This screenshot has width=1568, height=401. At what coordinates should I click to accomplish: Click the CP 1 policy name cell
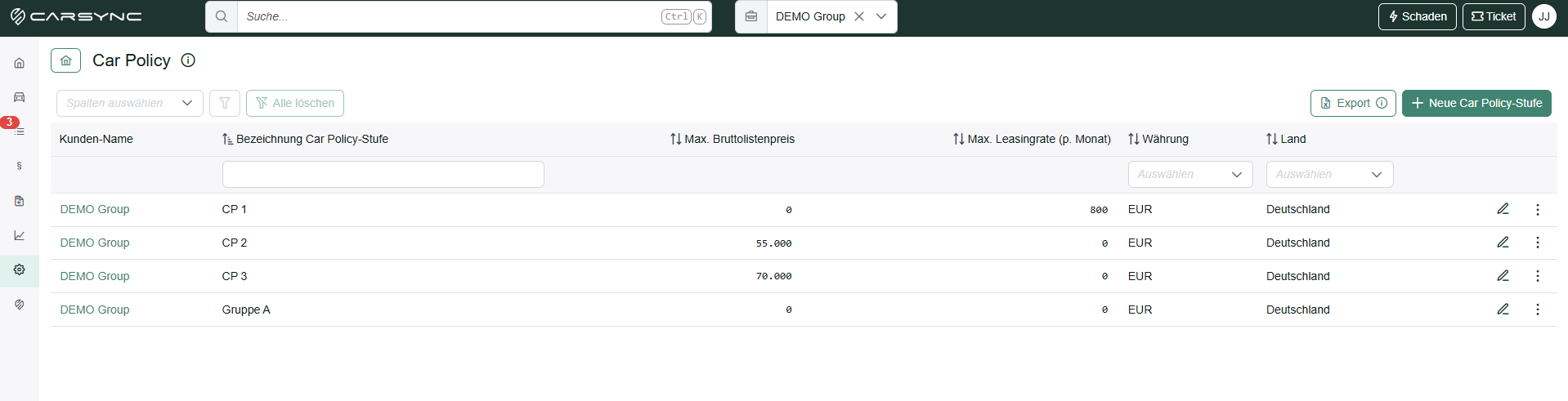point(234,209)
